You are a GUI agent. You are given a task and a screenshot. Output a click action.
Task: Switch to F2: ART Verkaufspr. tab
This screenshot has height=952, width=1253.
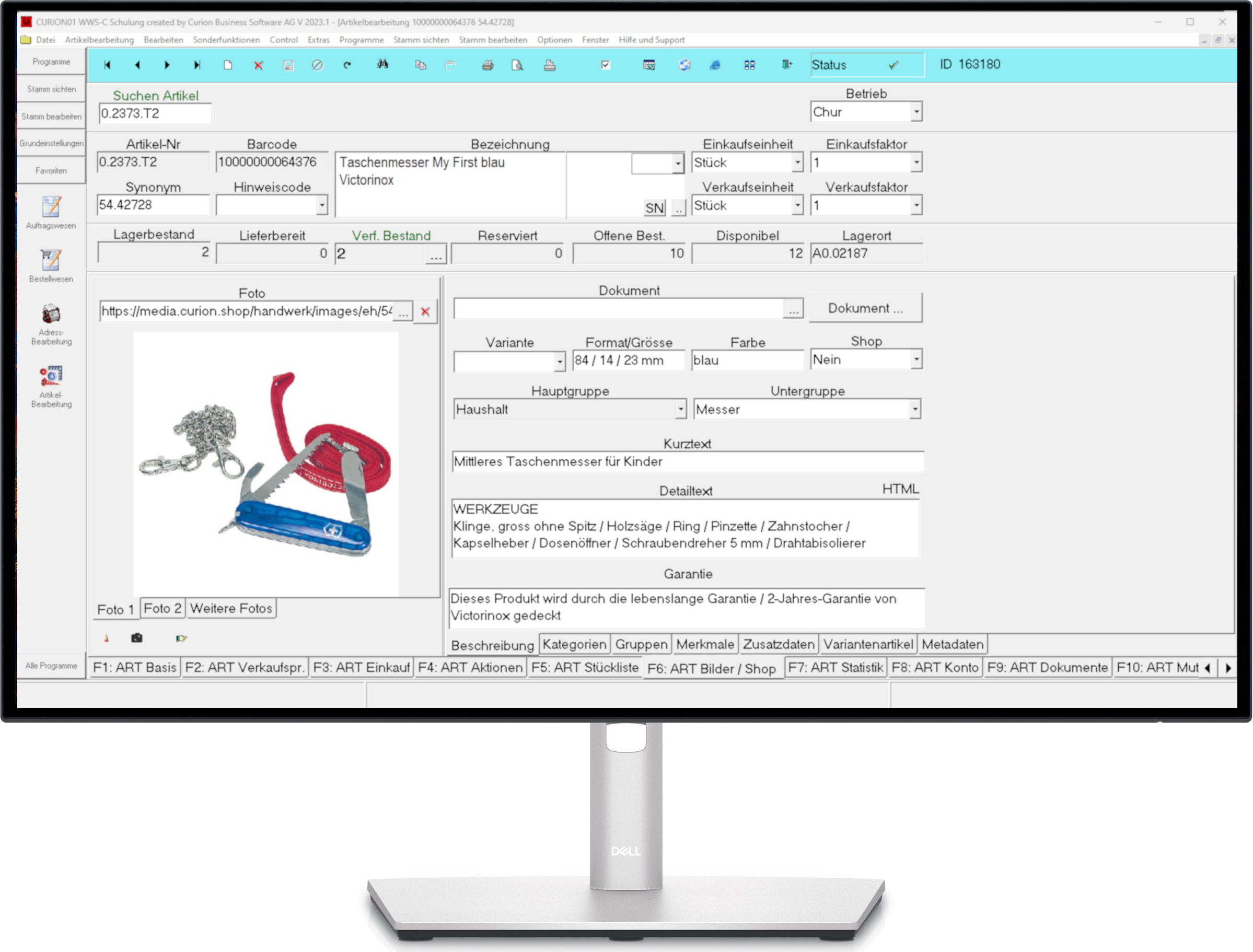(245, 668)
